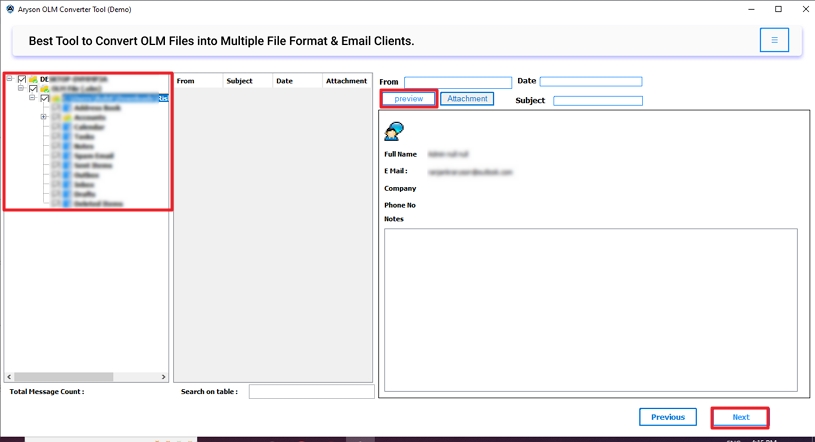This screenshot has height=442, width=815.
Task: Toggle the Address Book checkbox
Action: [56, 108]
